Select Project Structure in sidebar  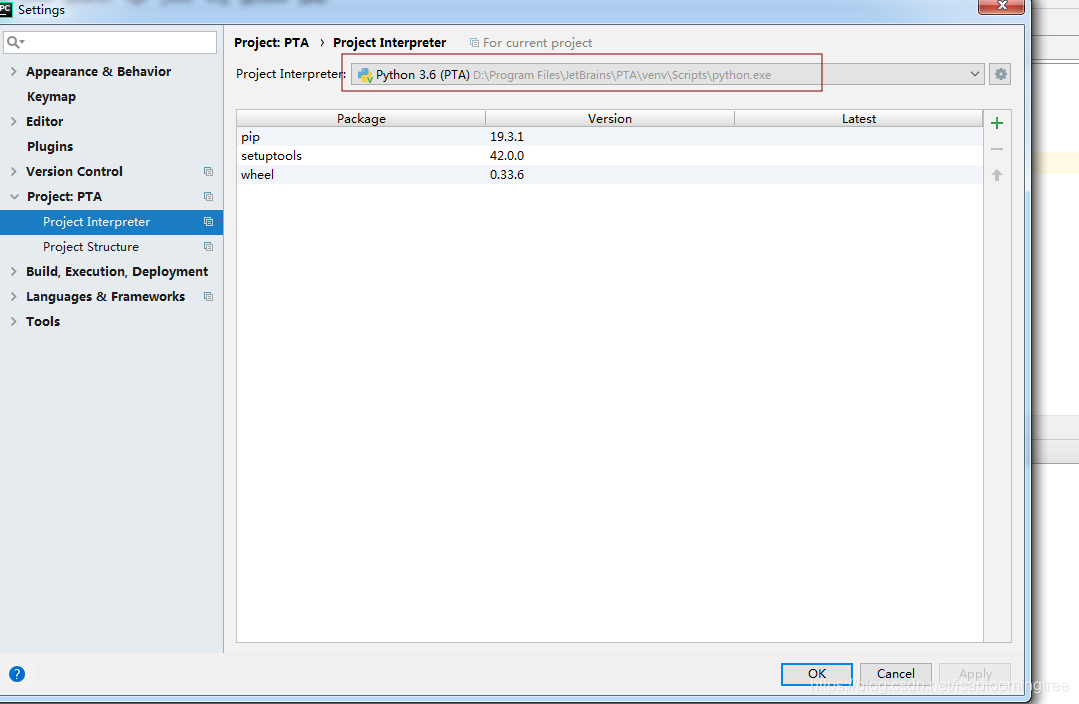[x=91, y=246]
